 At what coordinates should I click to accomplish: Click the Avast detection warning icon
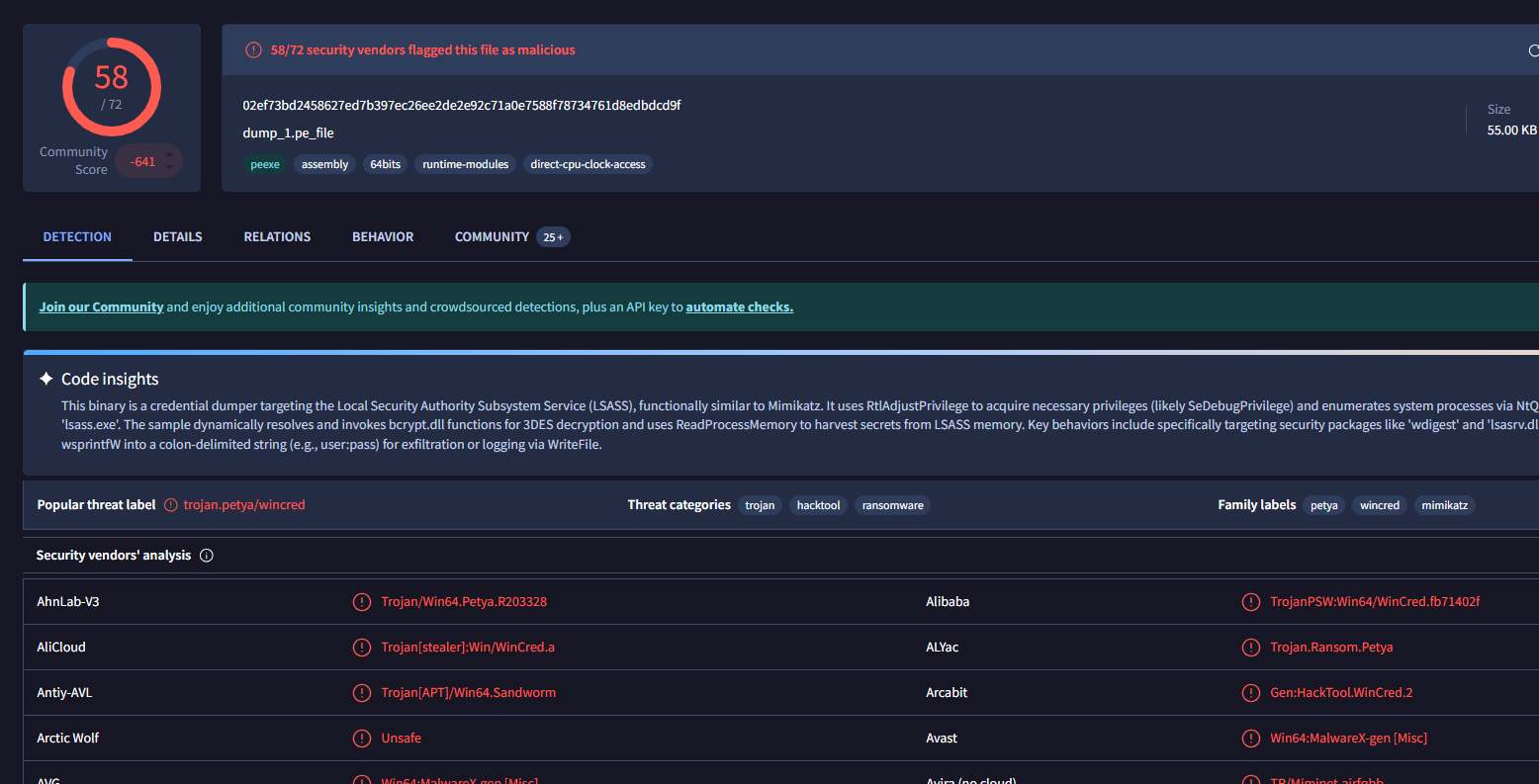tap(1251, 739)
